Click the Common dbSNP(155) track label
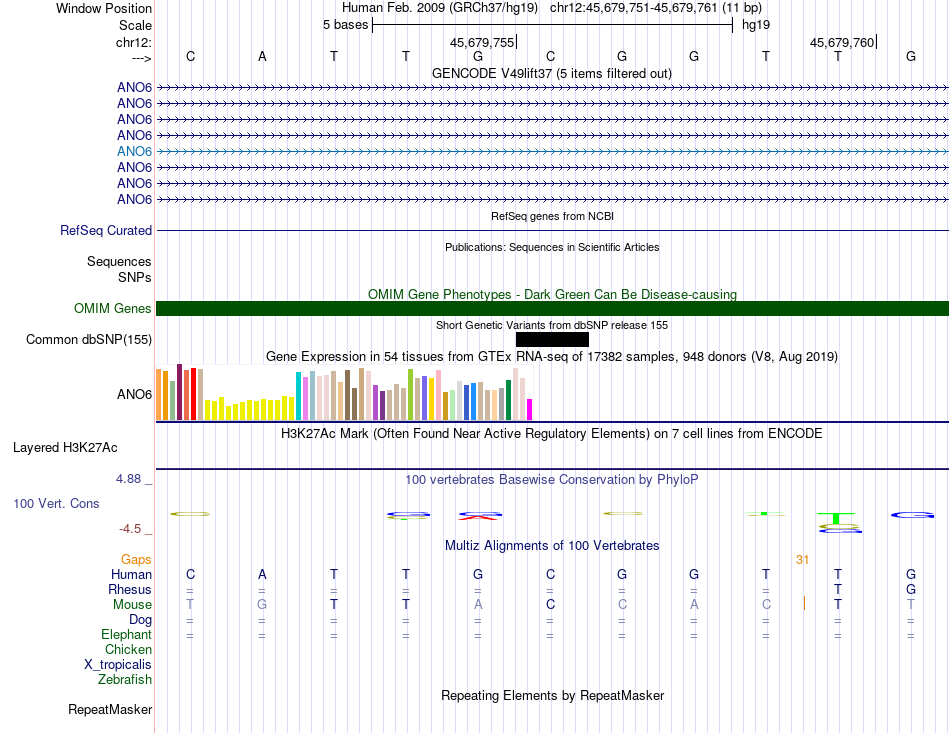The image size is (950, 733). [x=88, y=339]
